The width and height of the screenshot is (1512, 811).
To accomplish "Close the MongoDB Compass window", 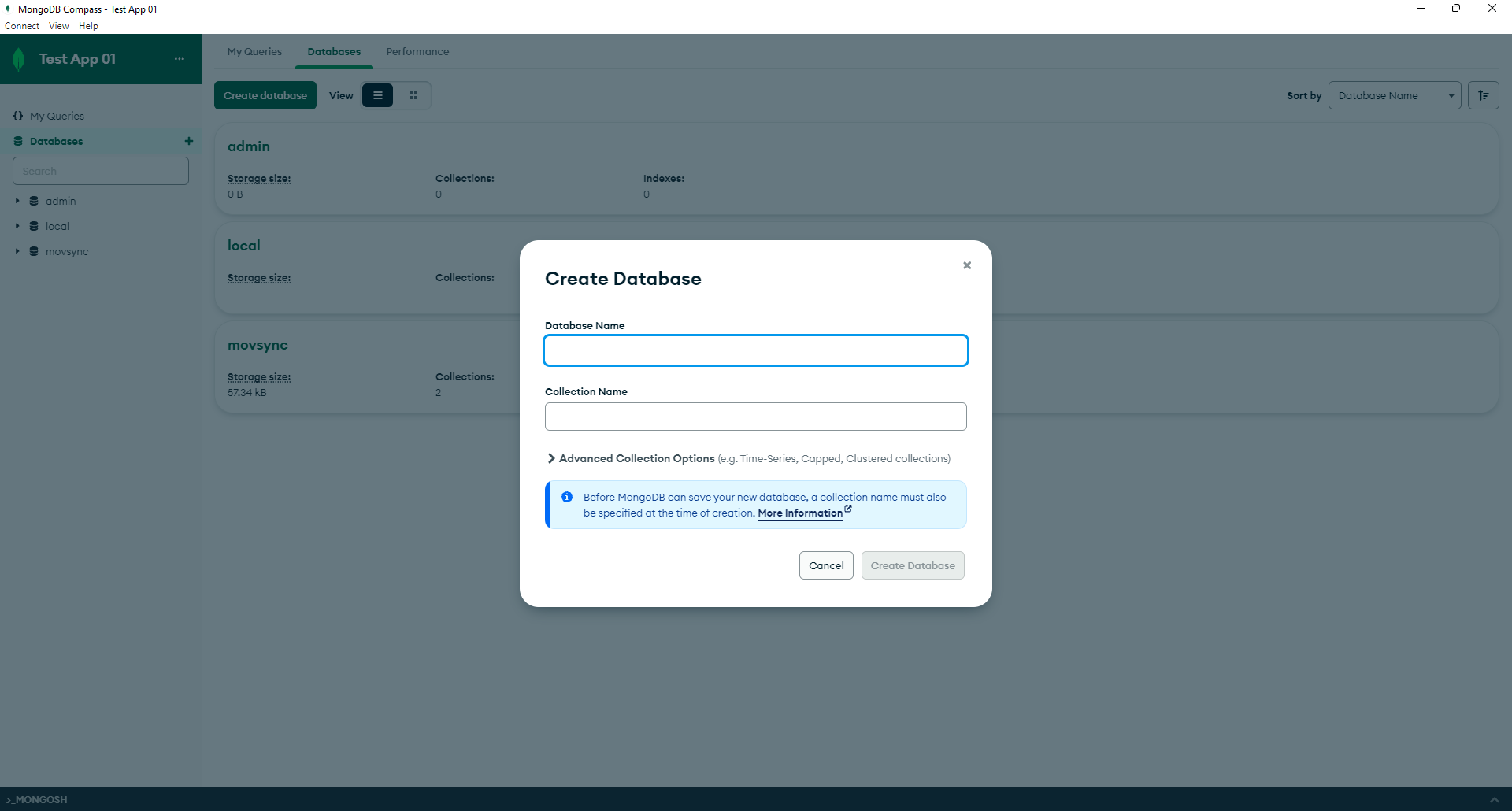I will click(x=1492, y=9).
